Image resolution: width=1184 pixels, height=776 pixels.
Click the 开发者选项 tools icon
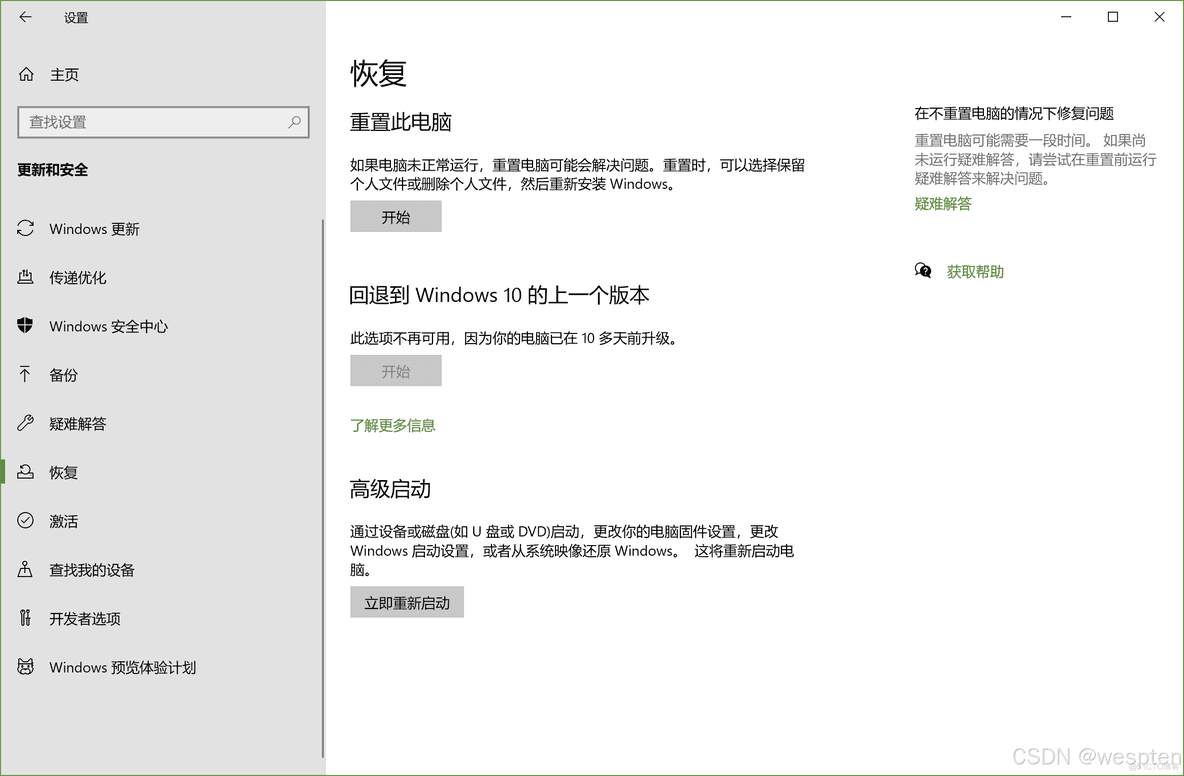click(x=26, y=618)
